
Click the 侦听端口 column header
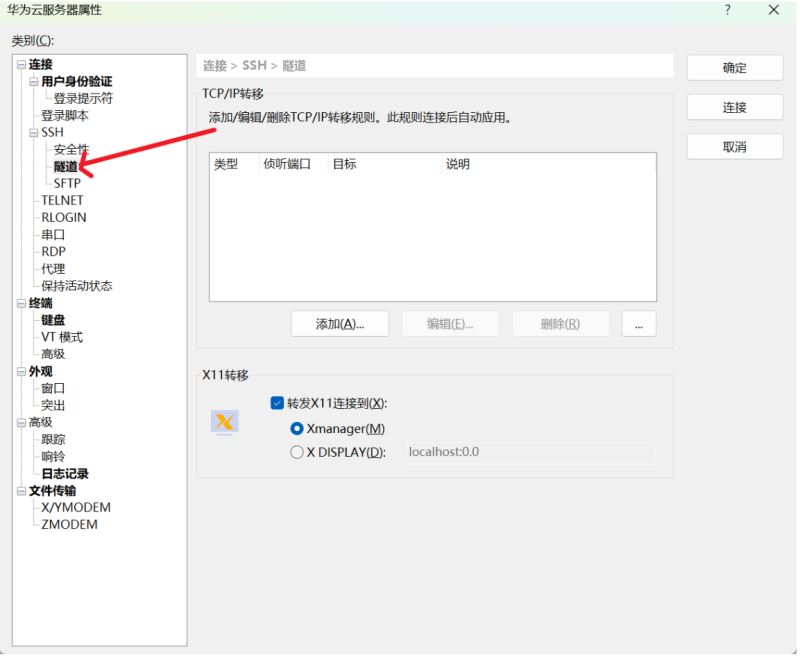287,164
